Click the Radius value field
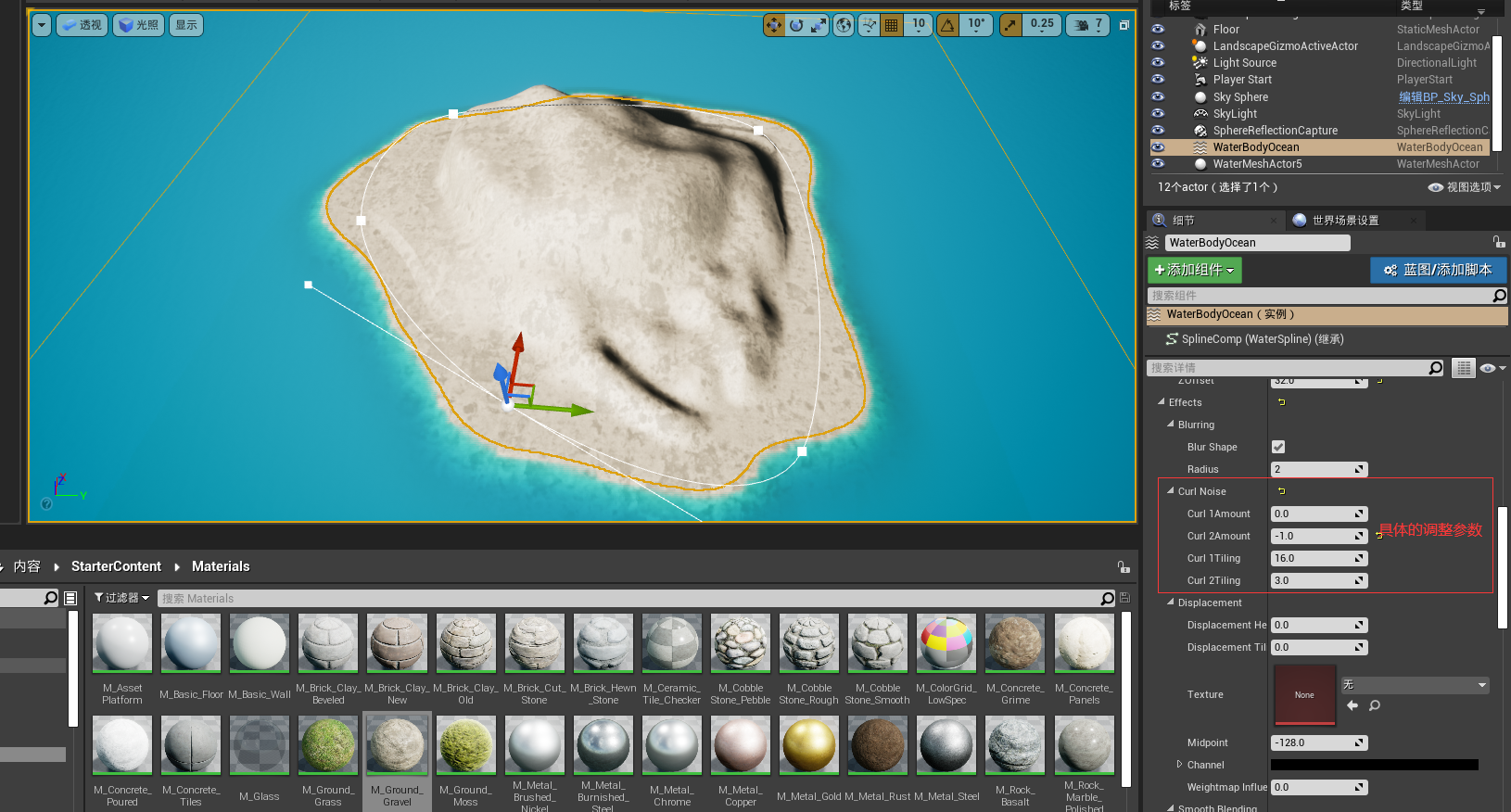This screenshot has width=1511, height=812. point(1319,469)
